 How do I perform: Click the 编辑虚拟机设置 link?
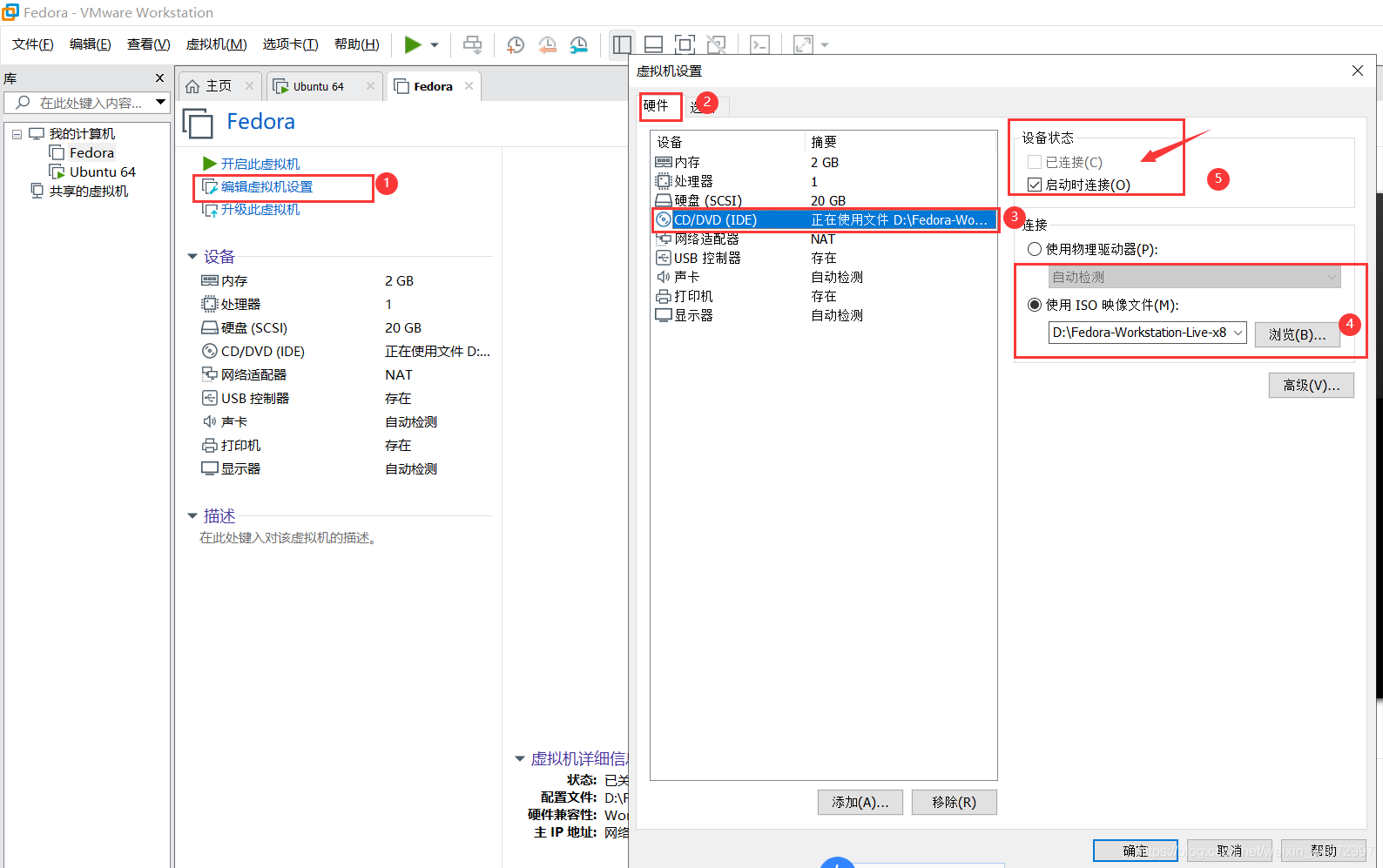pos(266,186)
